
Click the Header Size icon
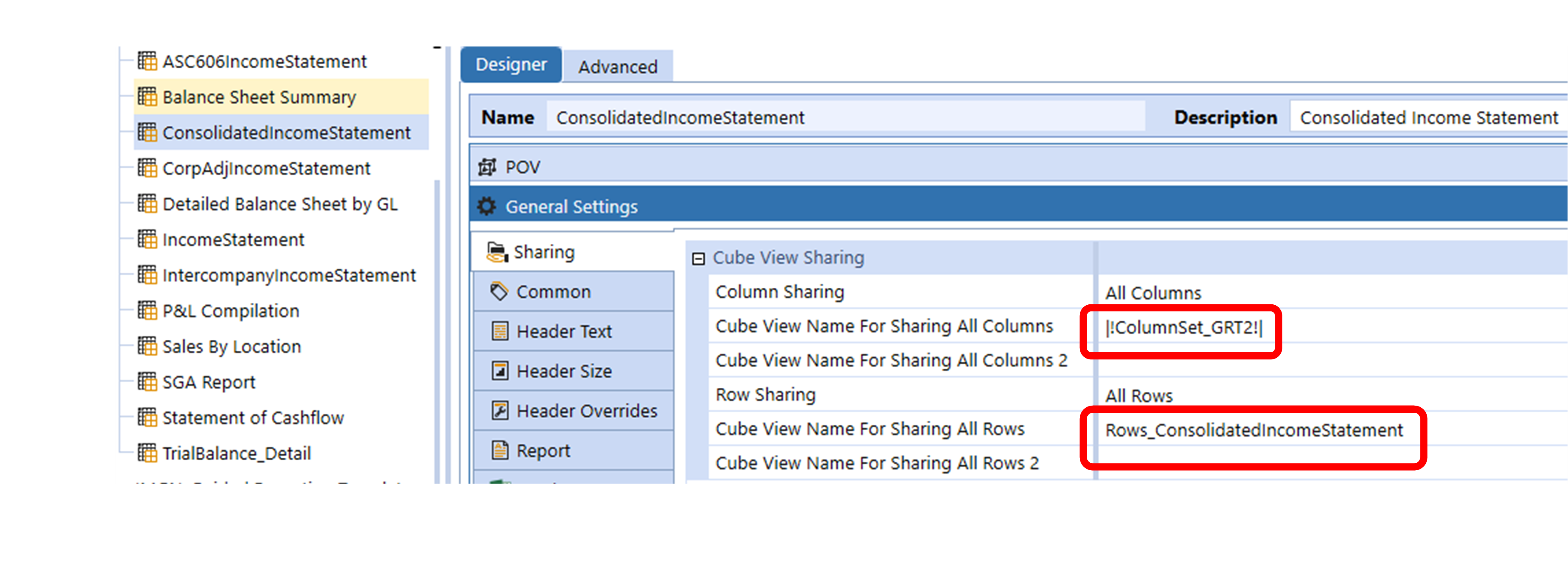(500, 371)
